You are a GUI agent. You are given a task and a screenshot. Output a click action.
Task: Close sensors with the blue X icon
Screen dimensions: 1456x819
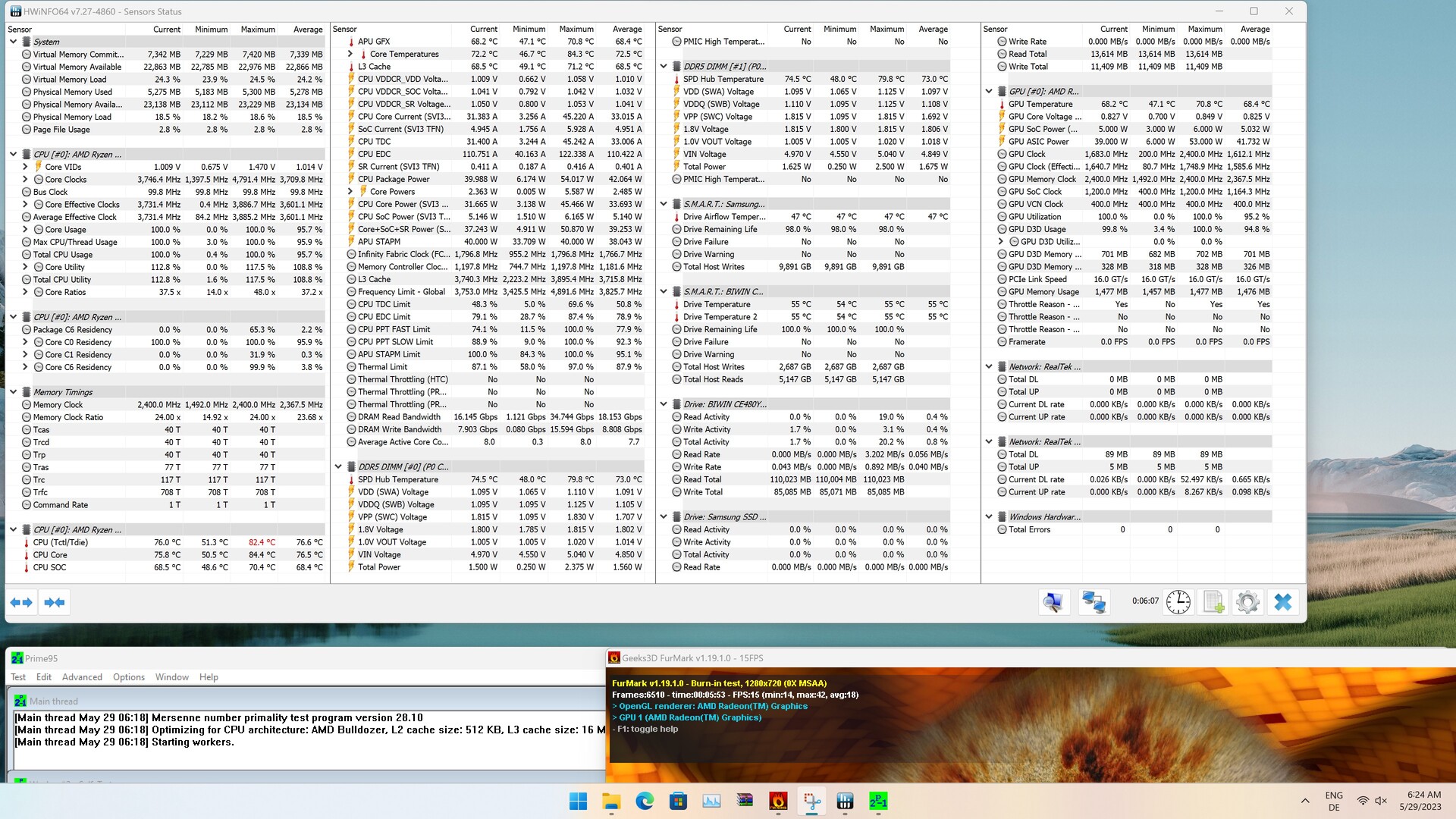[x=1282, y=602]
